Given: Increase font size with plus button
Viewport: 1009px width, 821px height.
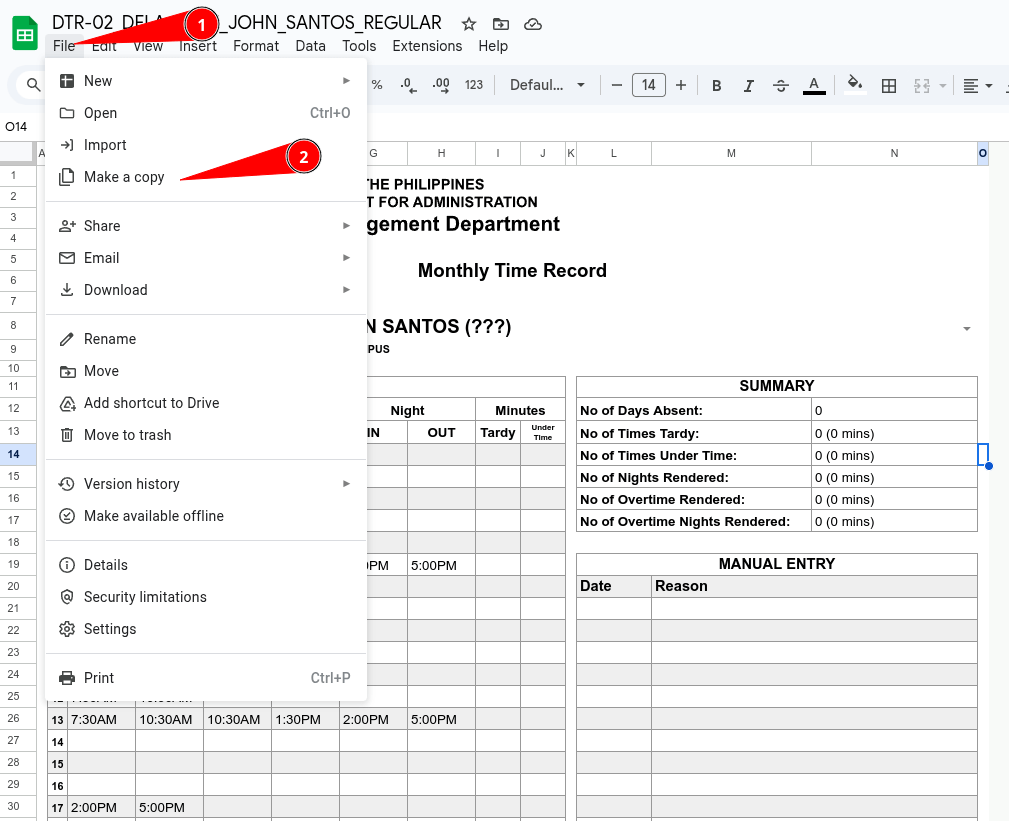Looking at the screenshot, I should (681, 86).
